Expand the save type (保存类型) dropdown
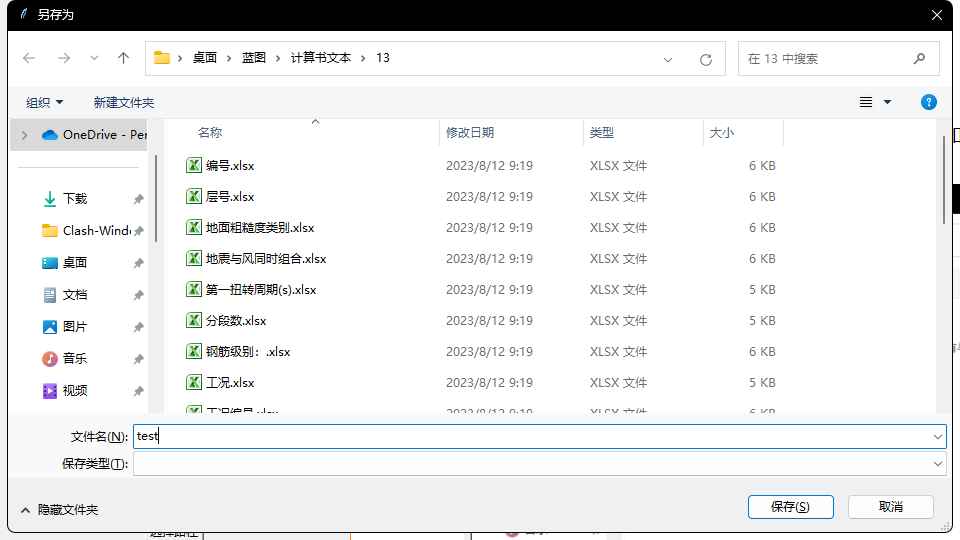This screenshot has width=960, height=540. [937, 463]
